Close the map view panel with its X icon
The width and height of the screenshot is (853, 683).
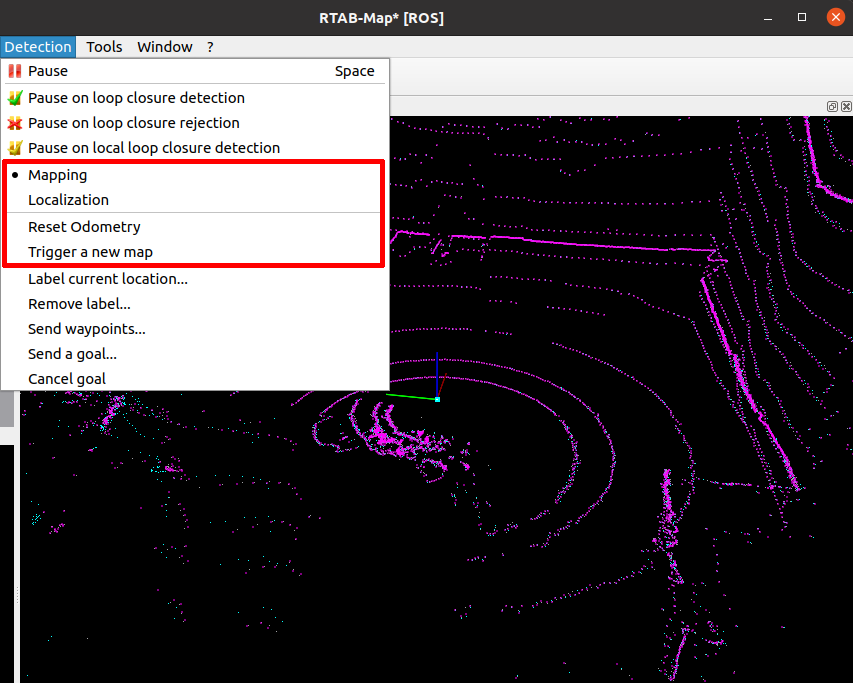[x=846, y=106]
